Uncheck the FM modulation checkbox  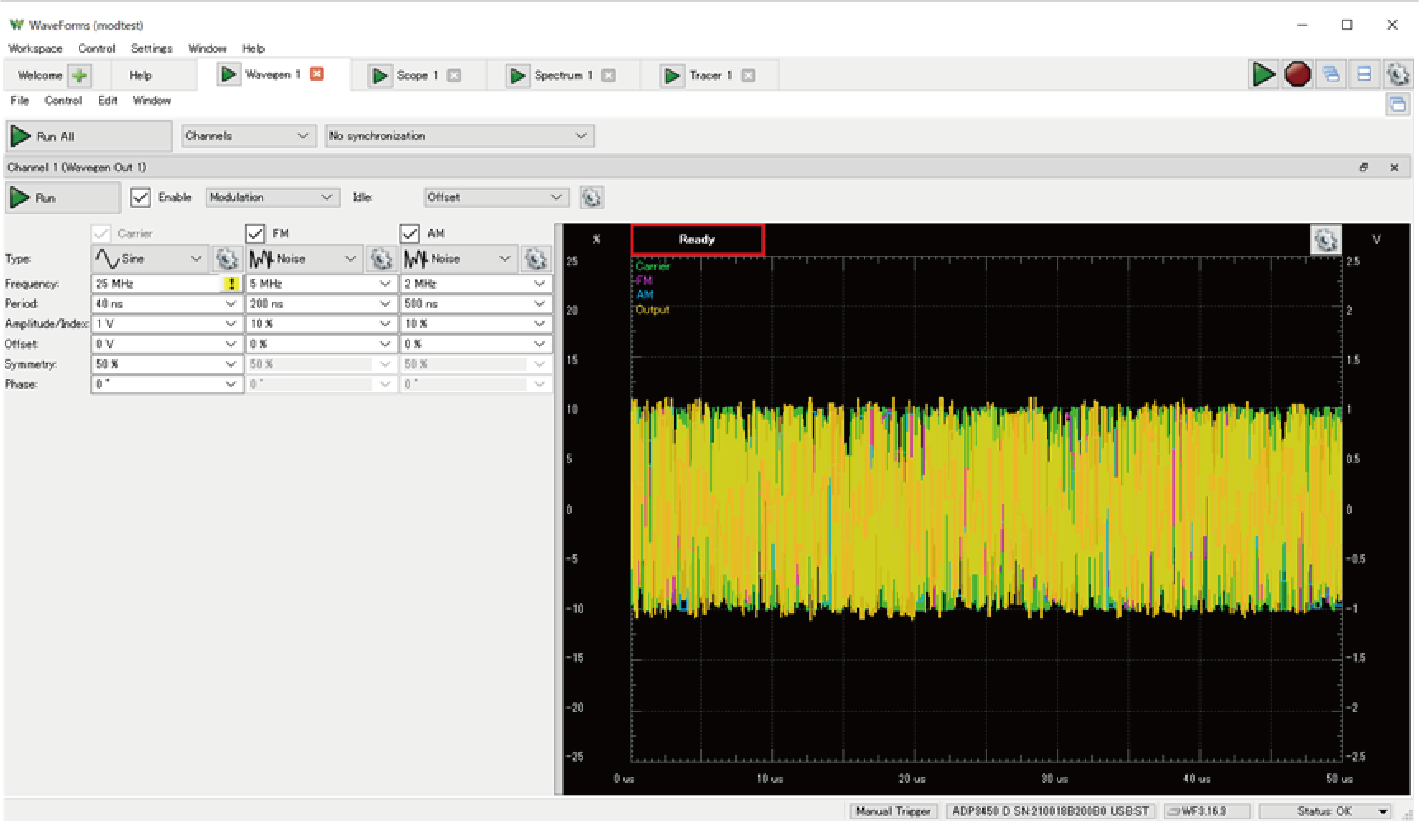pyautogui.click(x=255, y=234)
